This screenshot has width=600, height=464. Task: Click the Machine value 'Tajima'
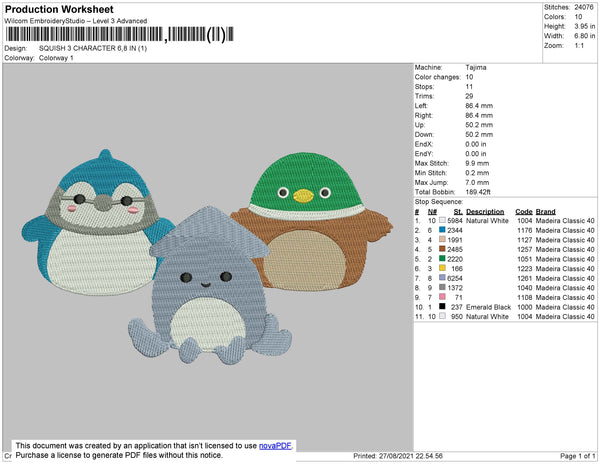(x=476, y=67)
